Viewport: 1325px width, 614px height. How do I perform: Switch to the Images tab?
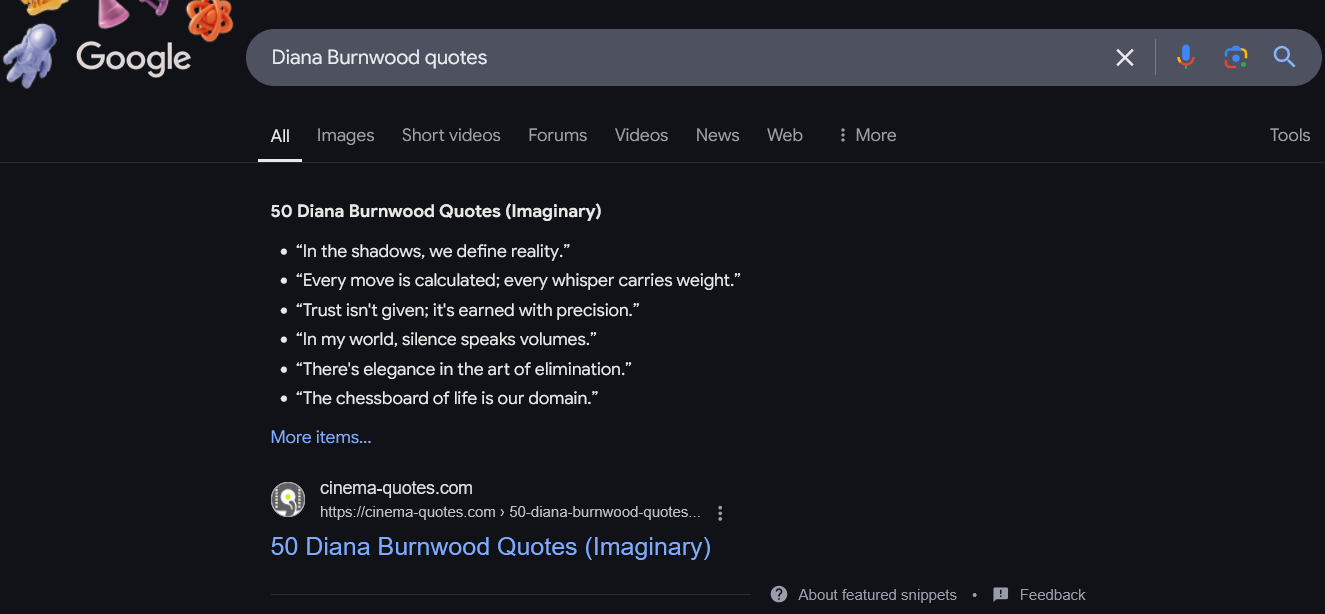(345, 135)
